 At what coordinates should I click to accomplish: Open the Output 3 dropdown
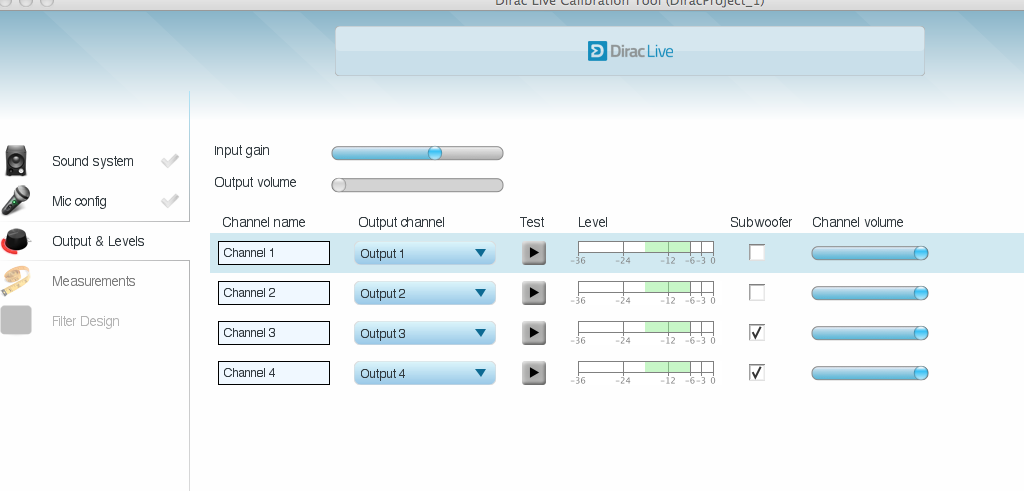(424, 333)
